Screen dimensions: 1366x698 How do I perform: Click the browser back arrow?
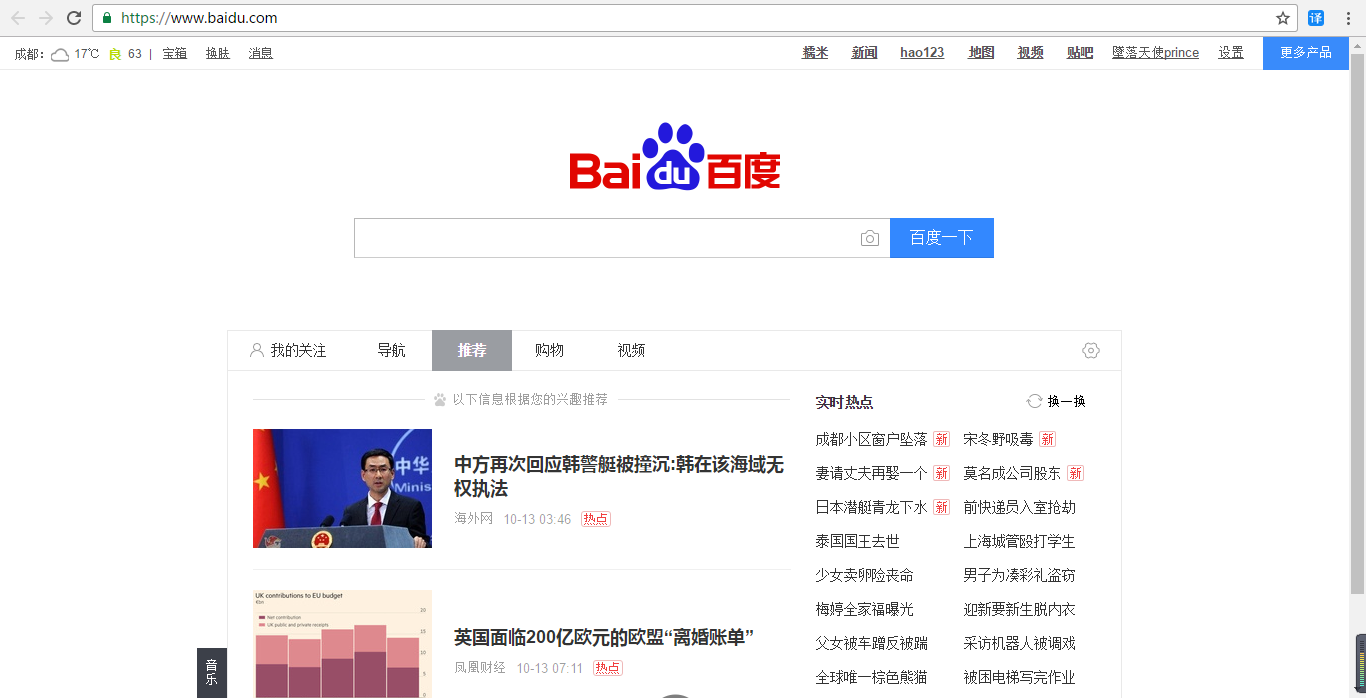(18, 18)
